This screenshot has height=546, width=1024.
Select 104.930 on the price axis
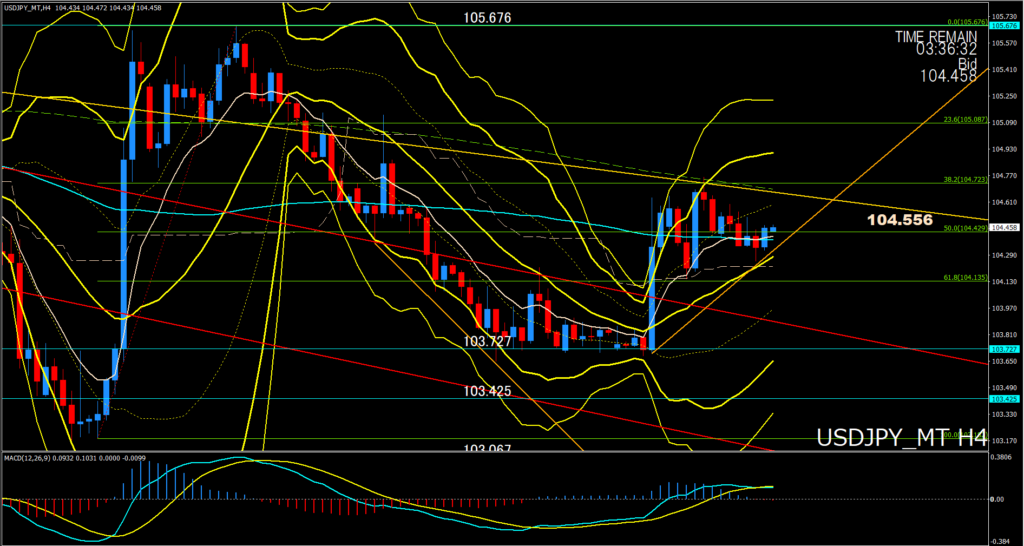click(1002, 149)
